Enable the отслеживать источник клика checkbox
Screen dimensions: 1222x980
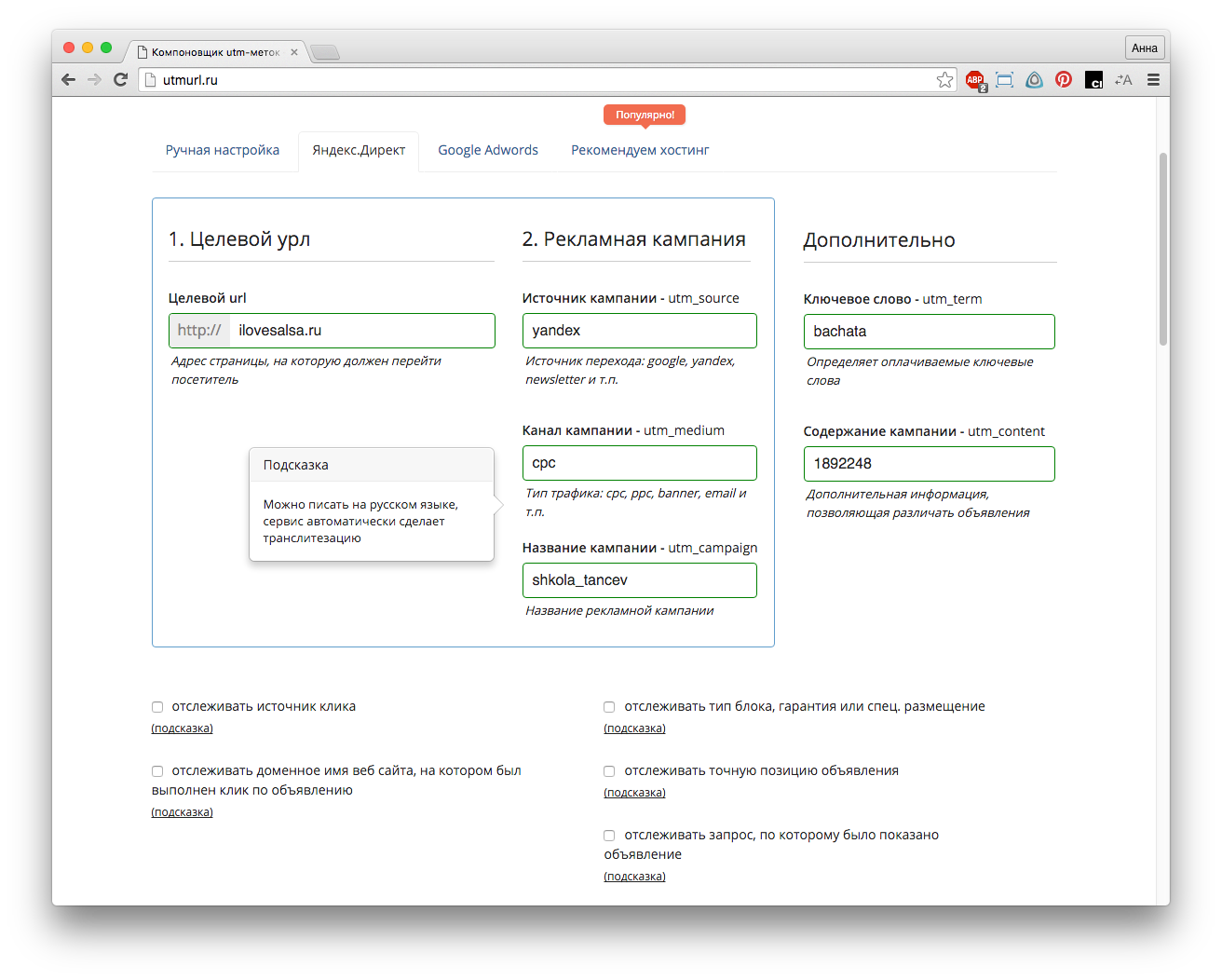(x=157, y=707)
